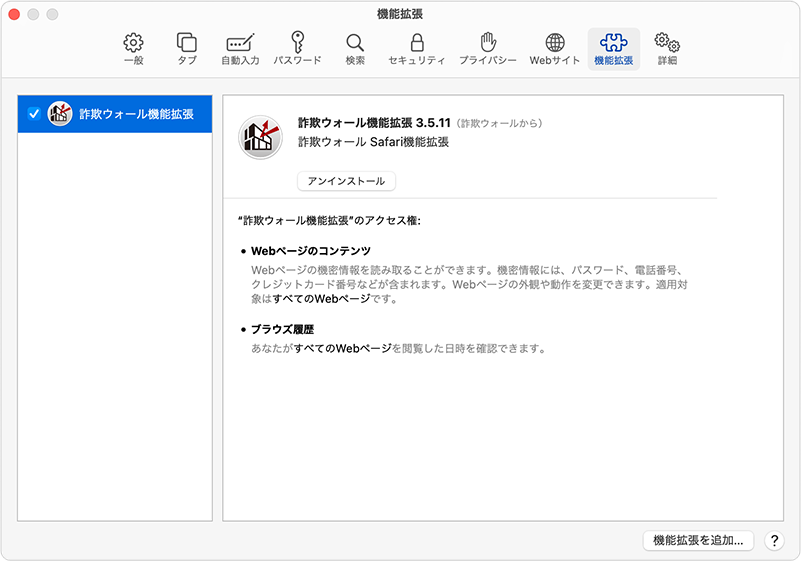Image resolution: width=801 pixels, height=561 pixels.
Task: Click the 機能拡張 puzzle piece tab
Action: point(613,49)
